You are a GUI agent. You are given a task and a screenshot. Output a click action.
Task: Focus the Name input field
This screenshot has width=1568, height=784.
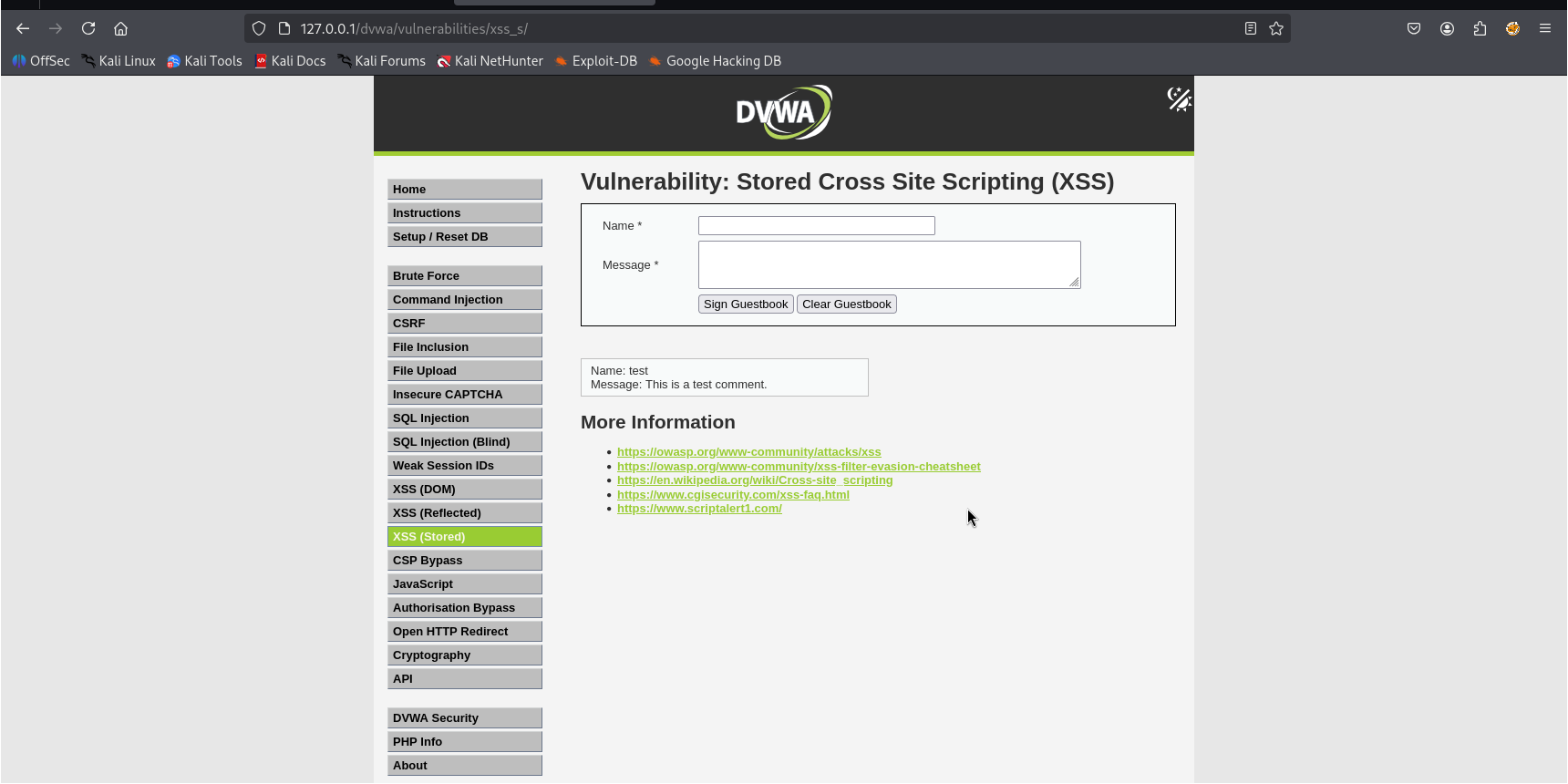[817, 226]
